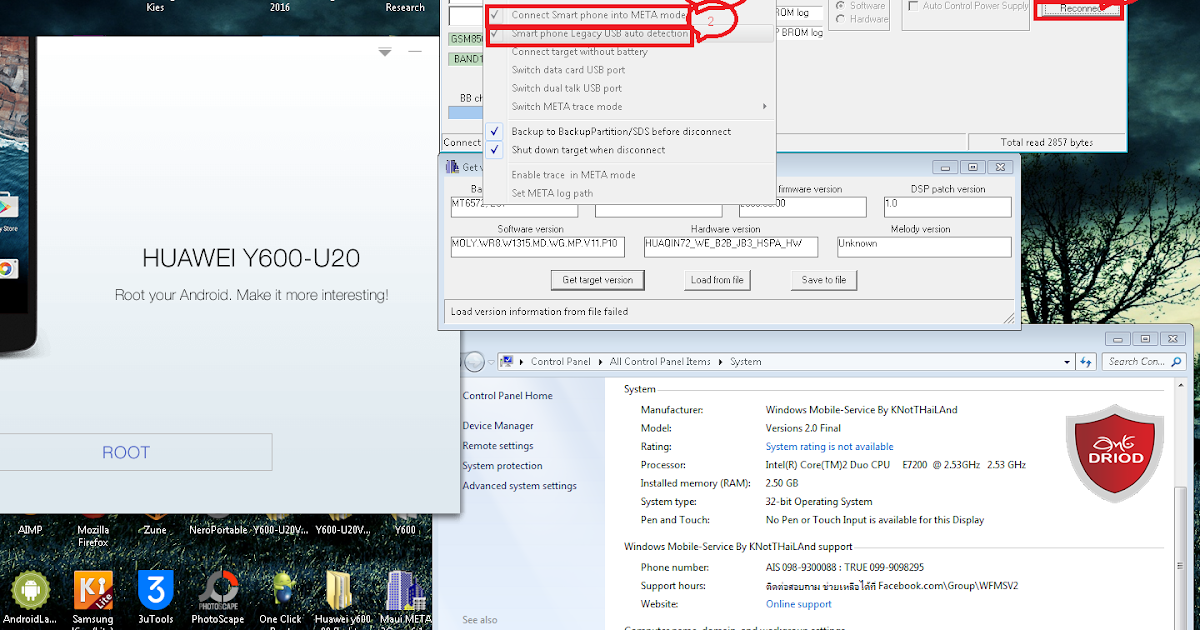Click the Hardware version field
1200x630 pixels.
pos(730,246)
